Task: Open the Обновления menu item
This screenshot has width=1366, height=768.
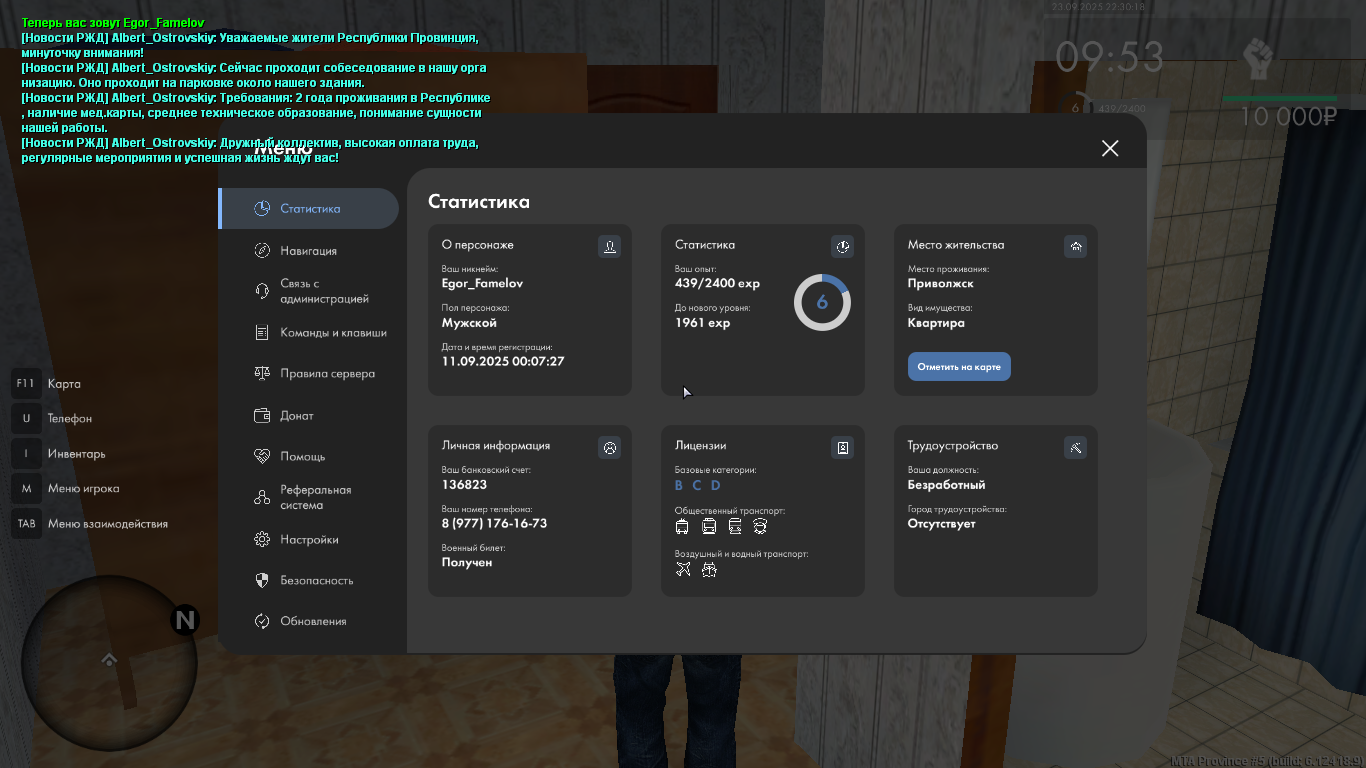Action: click(309, 621)
